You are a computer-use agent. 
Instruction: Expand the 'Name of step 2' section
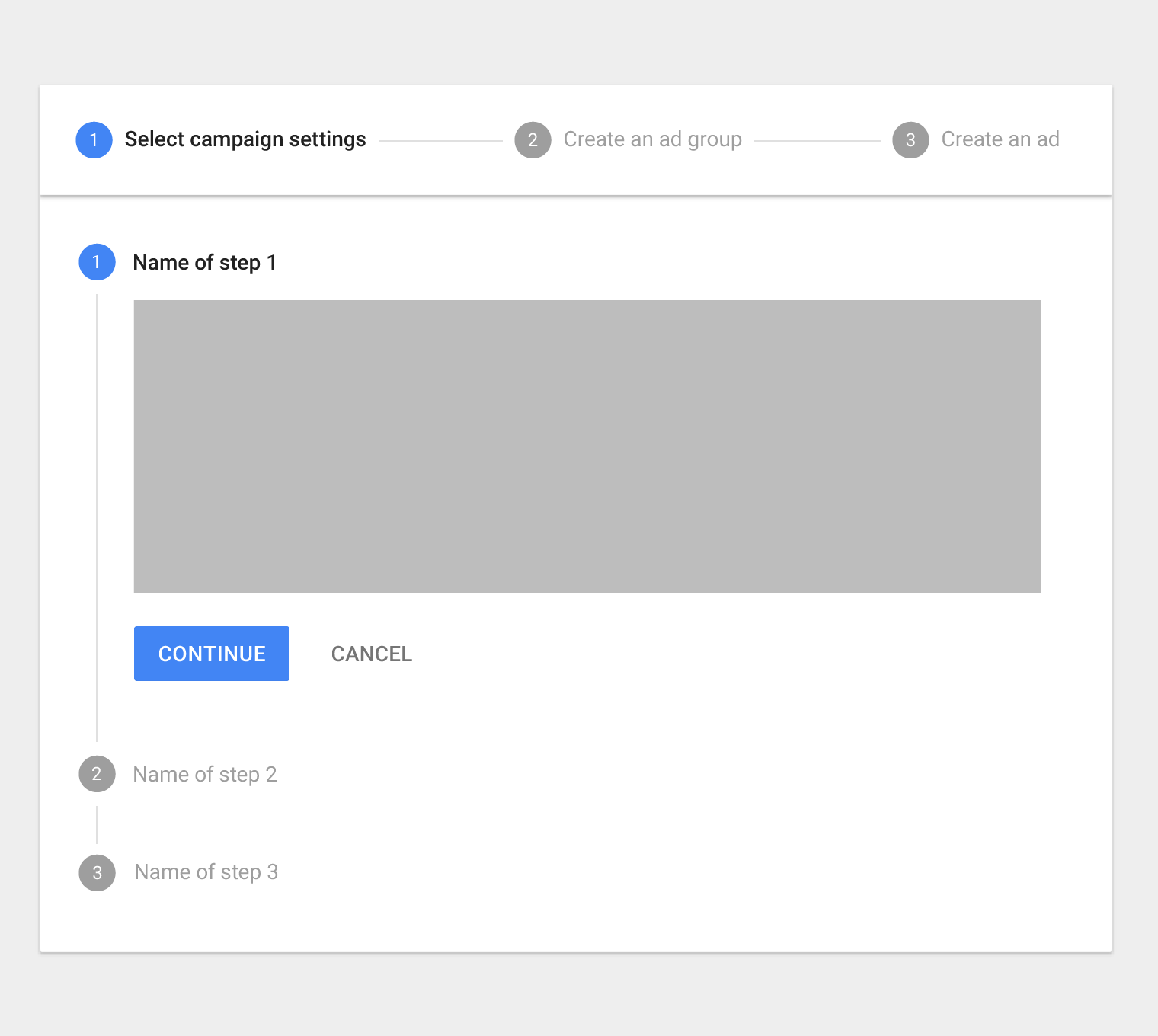pyautogui.click(x=205, y=775)
